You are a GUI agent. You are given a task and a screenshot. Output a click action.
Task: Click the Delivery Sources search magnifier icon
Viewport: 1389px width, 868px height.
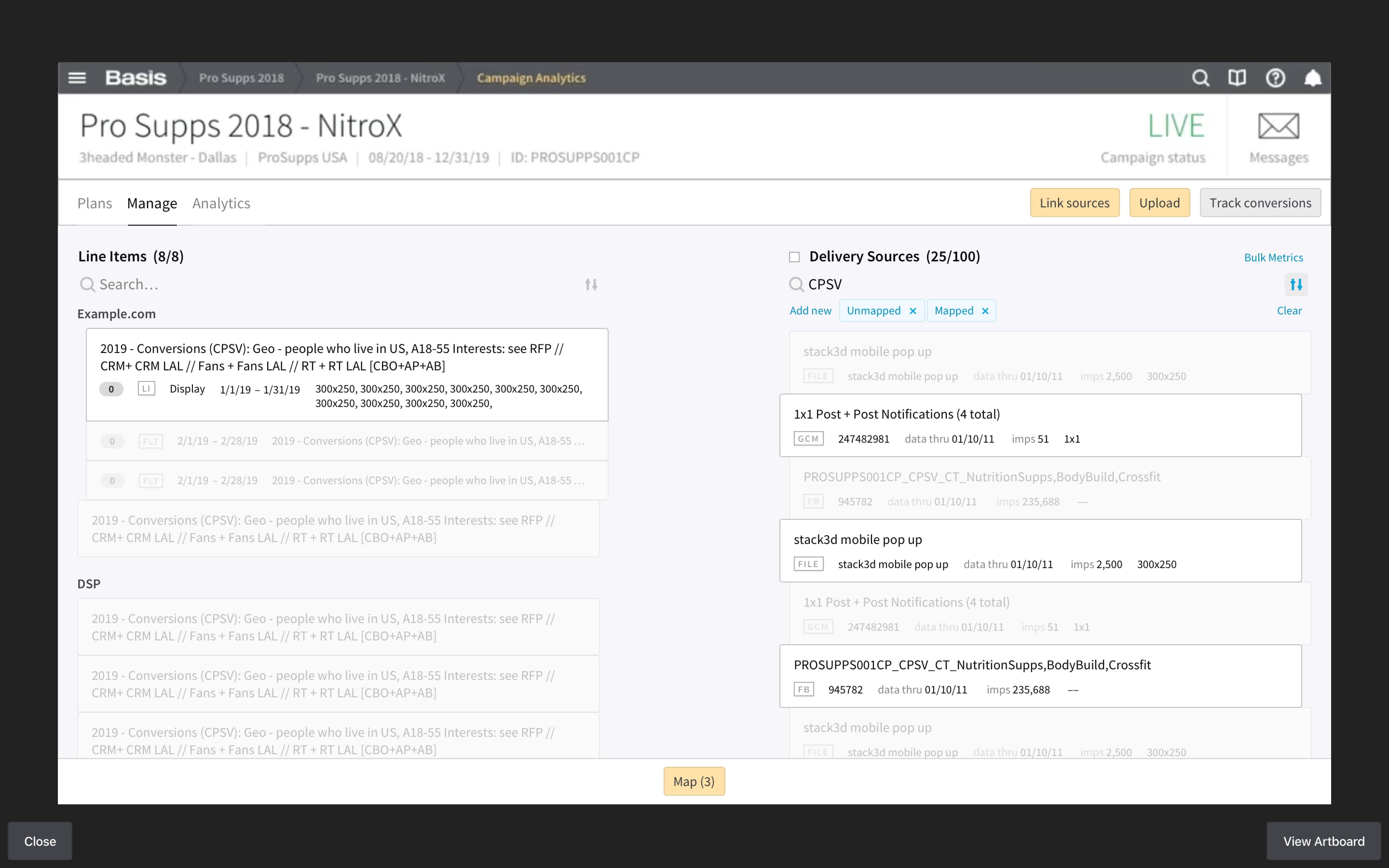pos(796,284)
